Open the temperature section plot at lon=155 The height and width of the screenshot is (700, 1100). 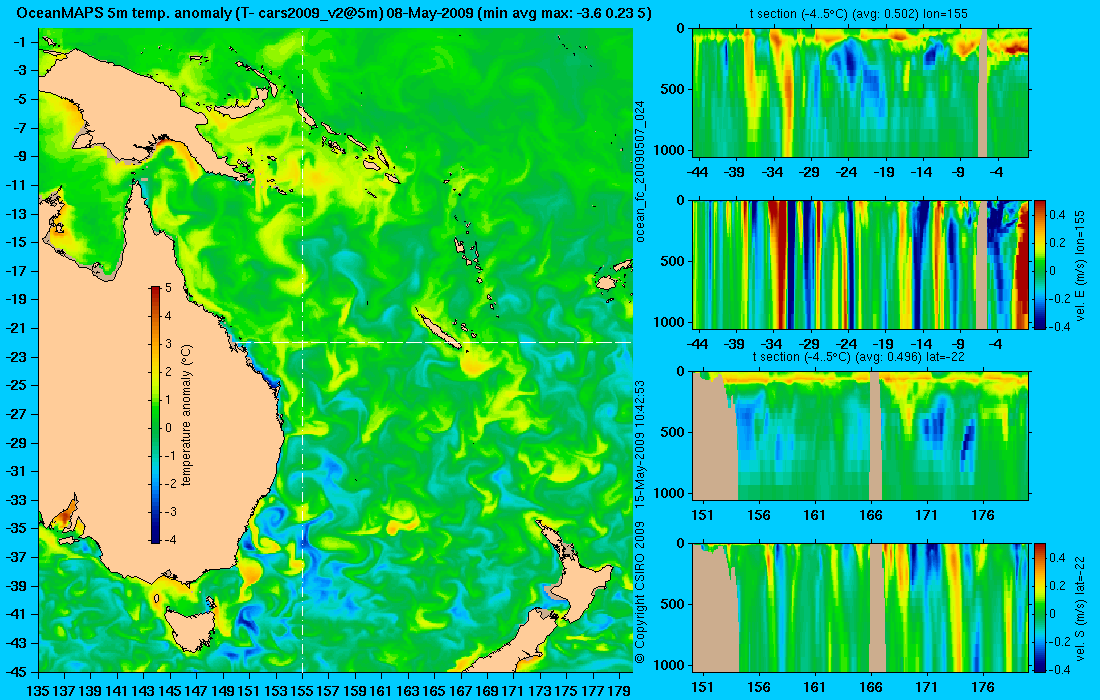coord(860,93)
